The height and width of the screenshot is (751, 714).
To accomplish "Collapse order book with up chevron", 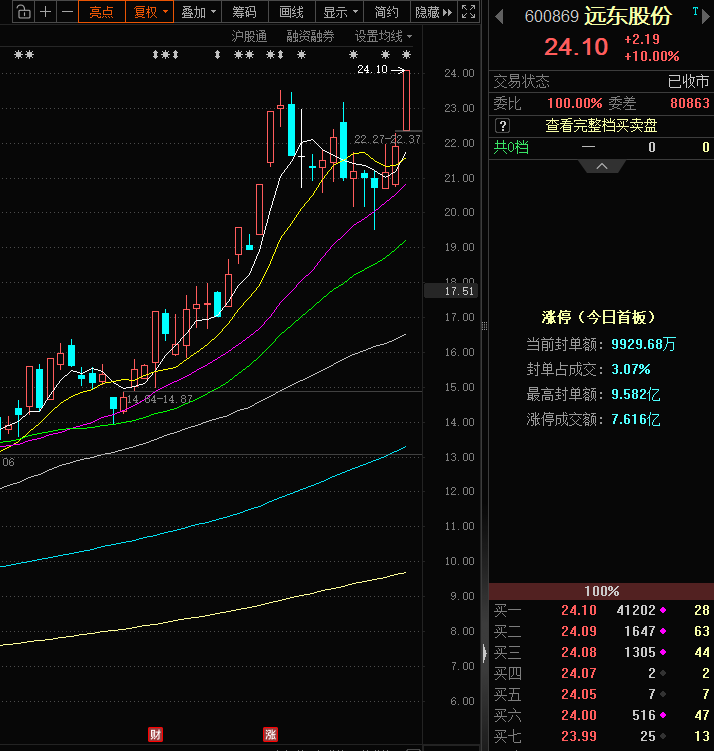I will pos(602,166).
